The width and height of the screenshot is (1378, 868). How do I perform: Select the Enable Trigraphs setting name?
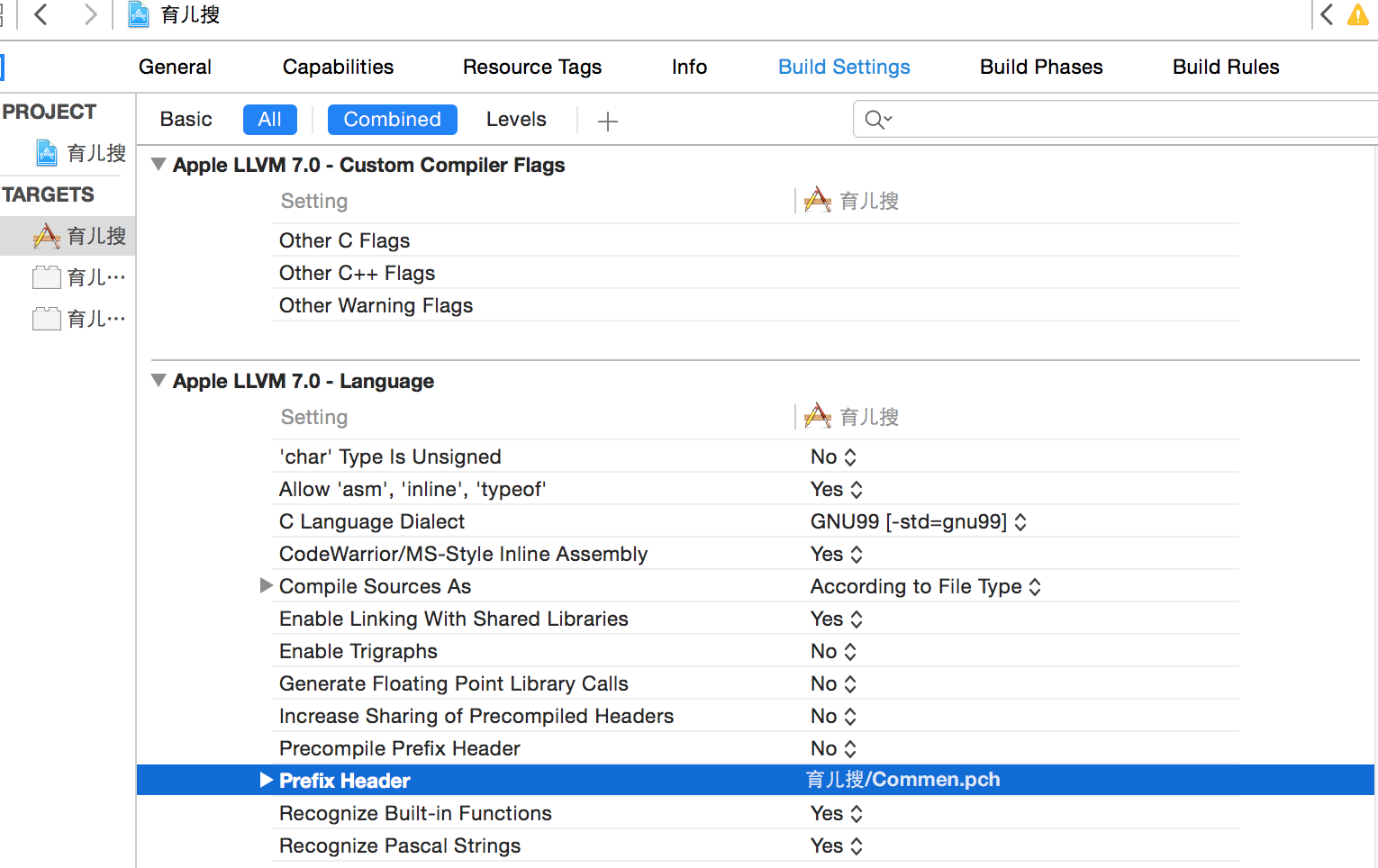(358, 651)
